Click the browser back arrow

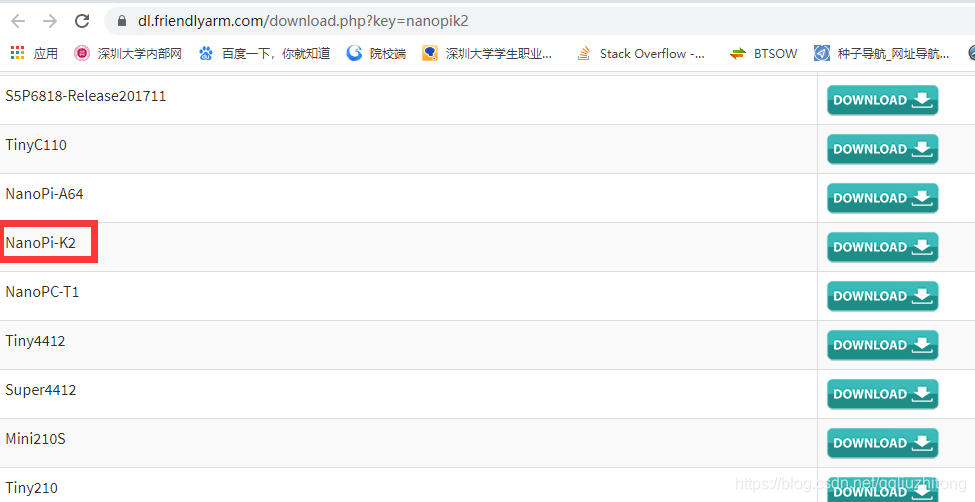(18, 21)
